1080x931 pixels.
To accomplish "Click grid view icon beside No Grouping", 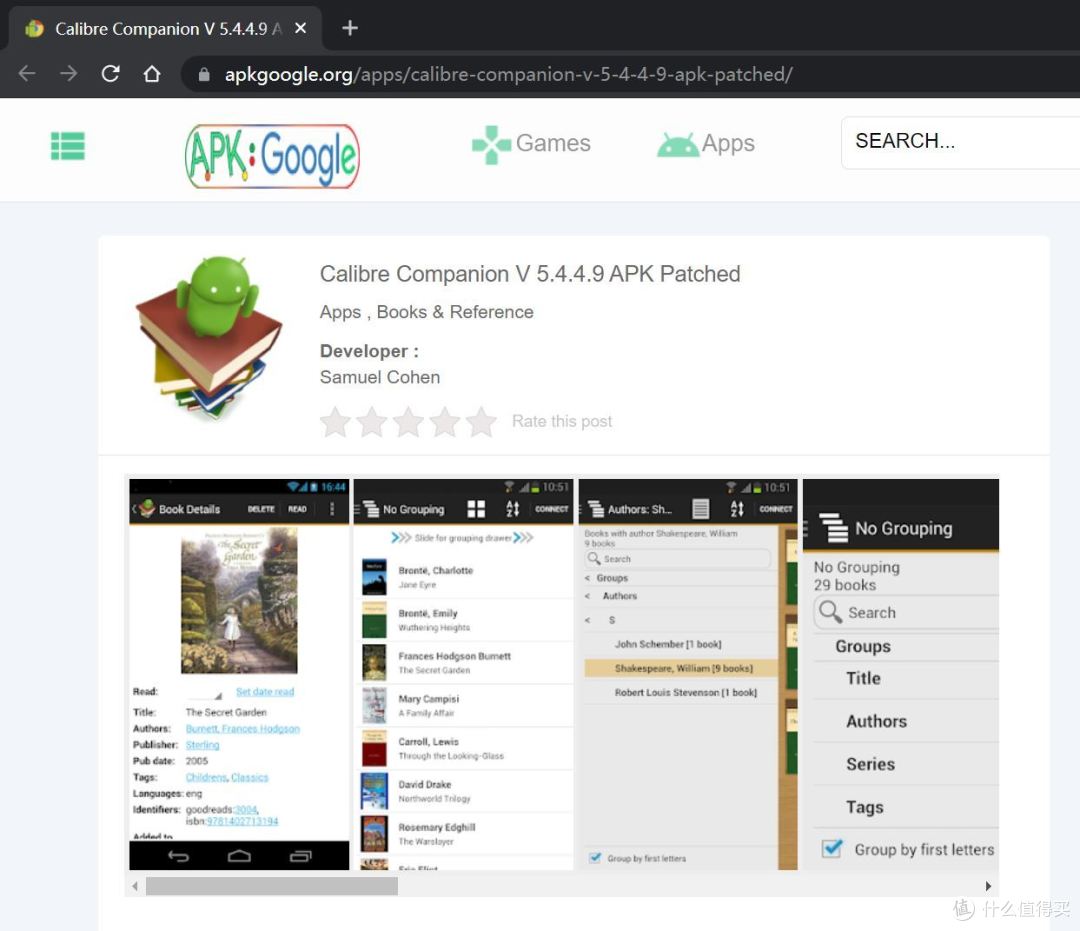I will (x=476, y=509).
